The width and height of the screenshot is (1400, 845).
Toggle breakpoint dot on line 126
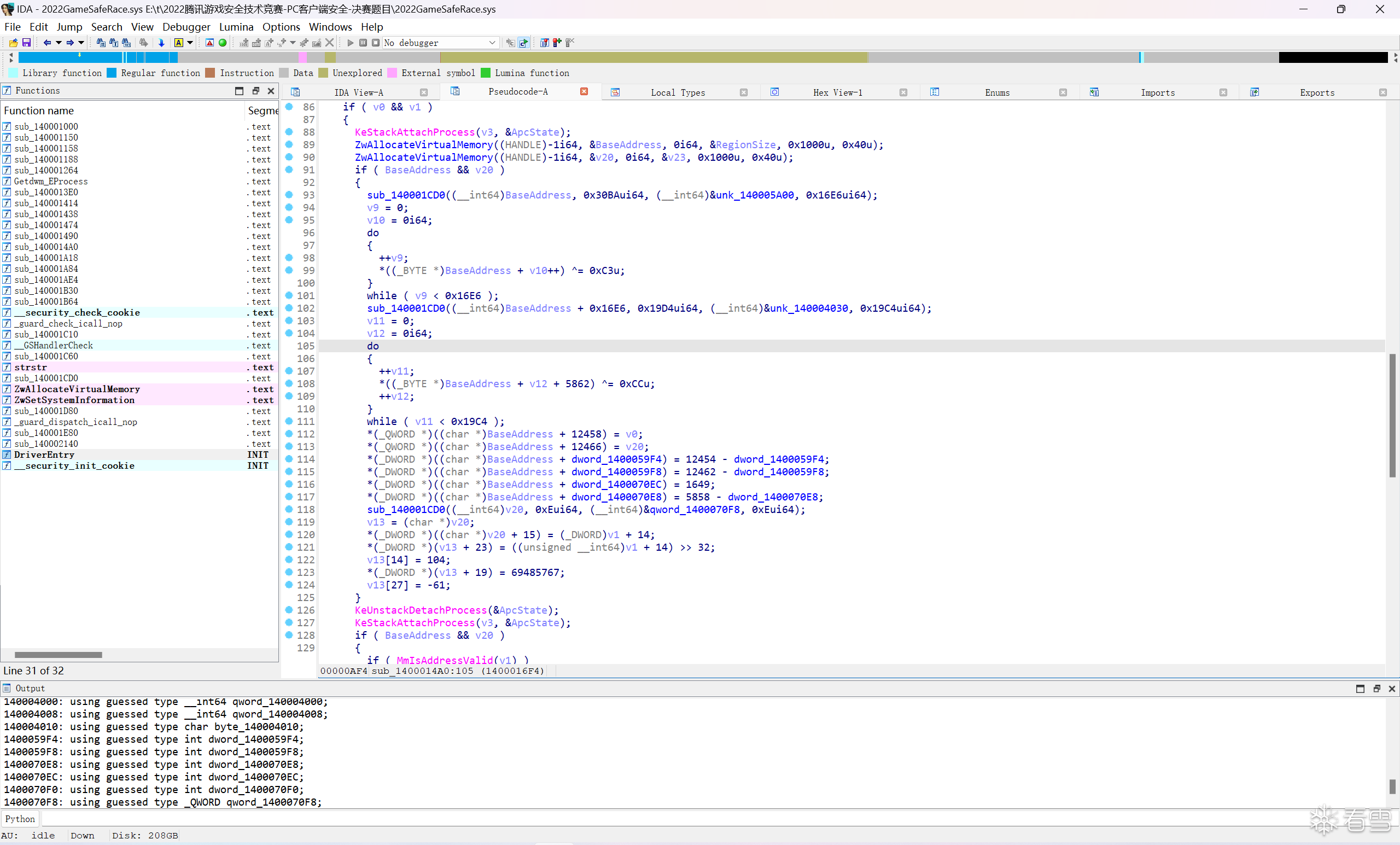(x=289, y=610)
